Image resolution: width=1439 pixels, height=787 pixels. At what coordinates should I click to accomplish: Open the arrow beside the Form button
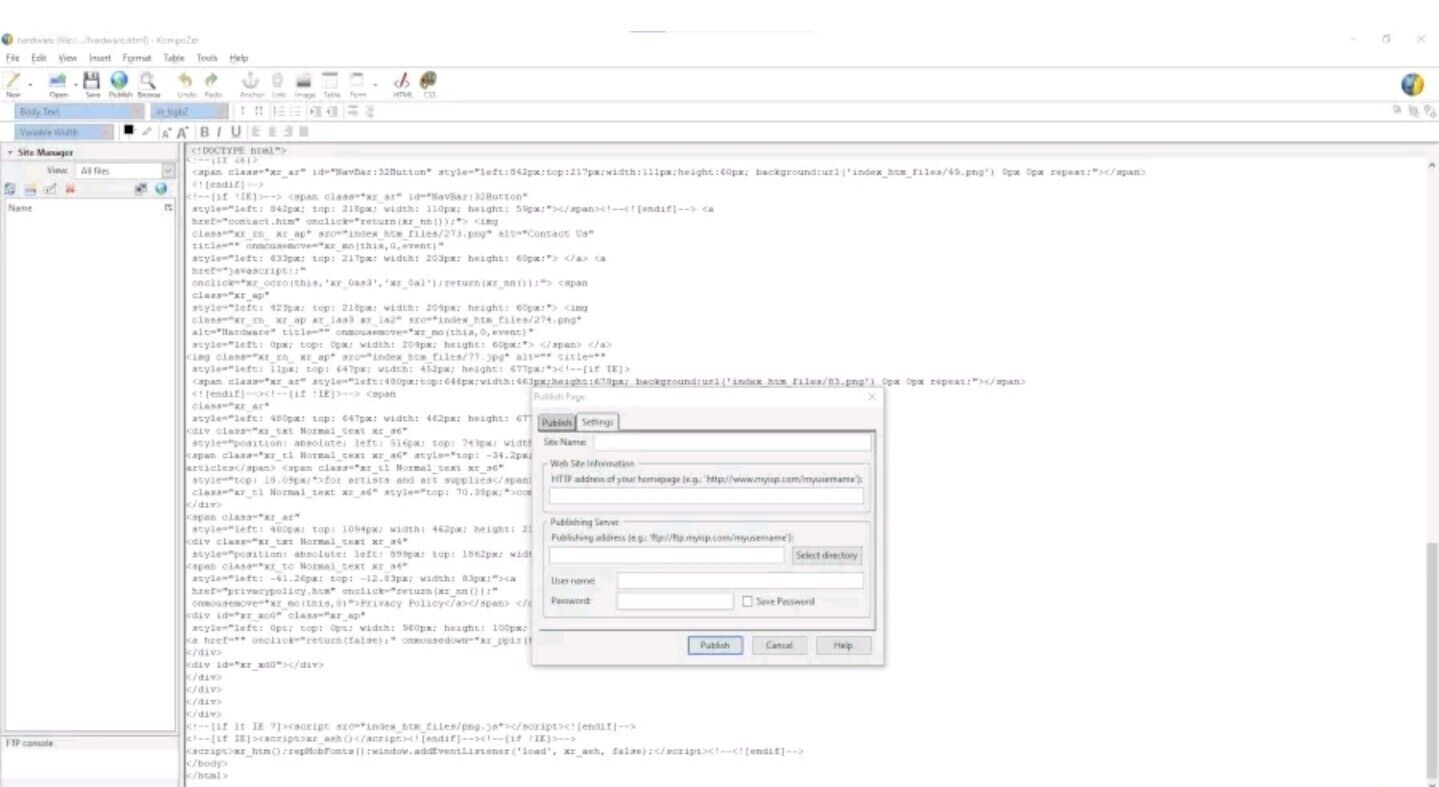coord(374,83)
